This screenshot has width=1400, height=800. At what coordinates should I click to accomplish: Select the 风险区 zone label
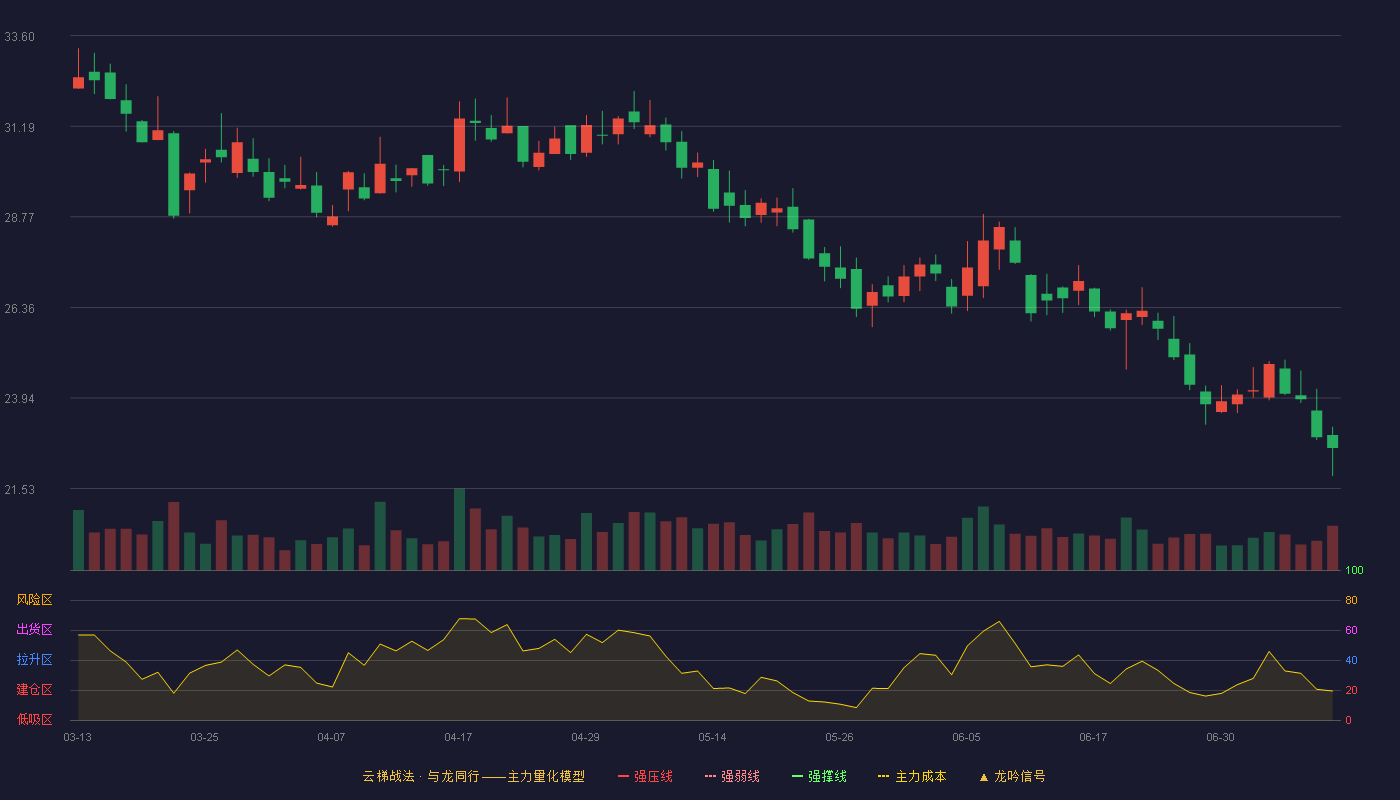(x=34, y=600)
